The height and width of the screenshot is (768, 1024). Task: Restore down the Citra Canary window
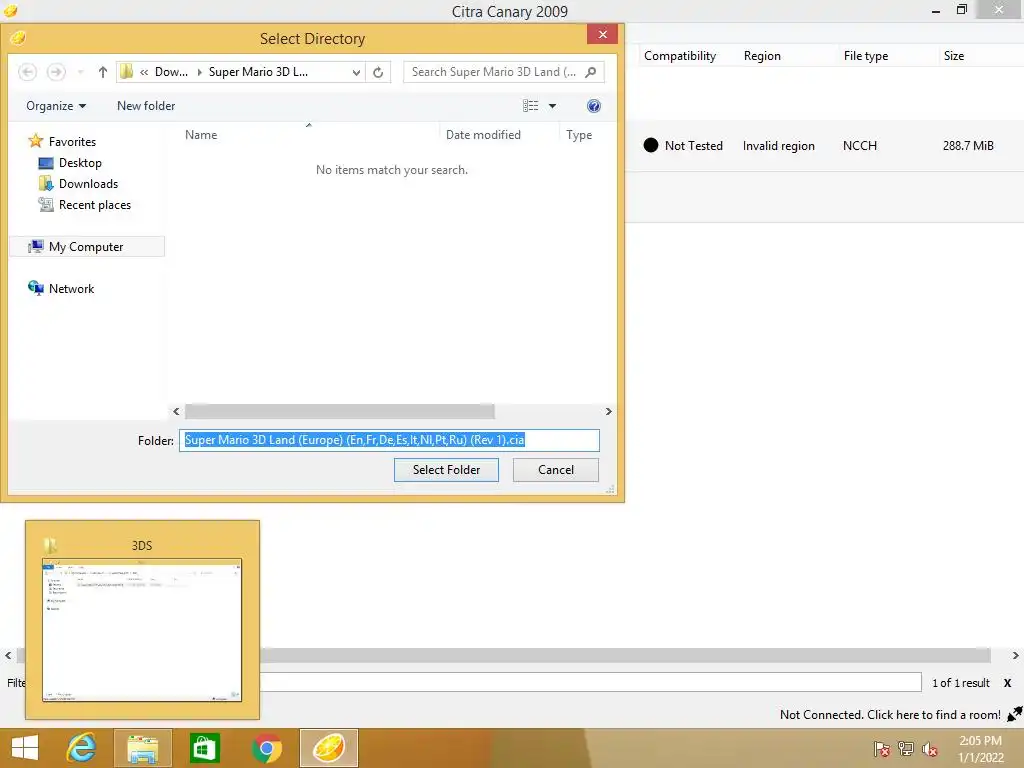961,10
